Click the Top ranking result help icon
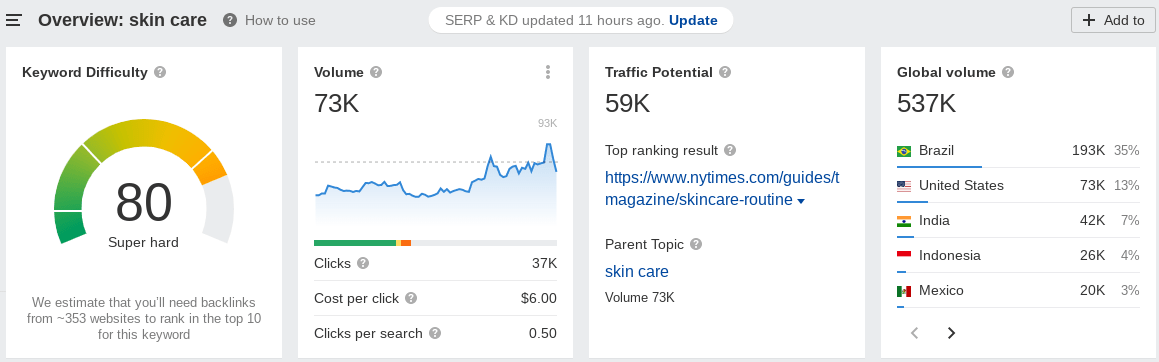The width and height of the screenshot is (1159, 362). [730, 150]
